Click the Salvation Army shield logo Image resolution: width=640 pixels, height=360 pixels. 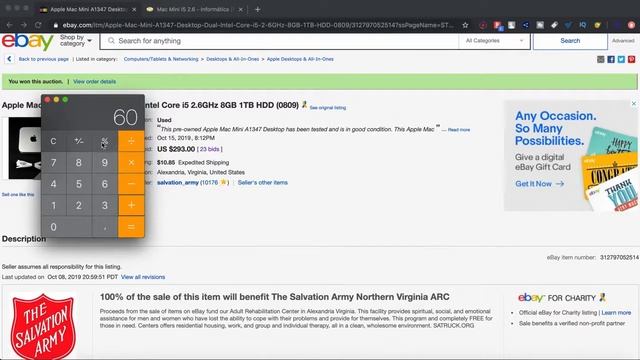[43, 326]
